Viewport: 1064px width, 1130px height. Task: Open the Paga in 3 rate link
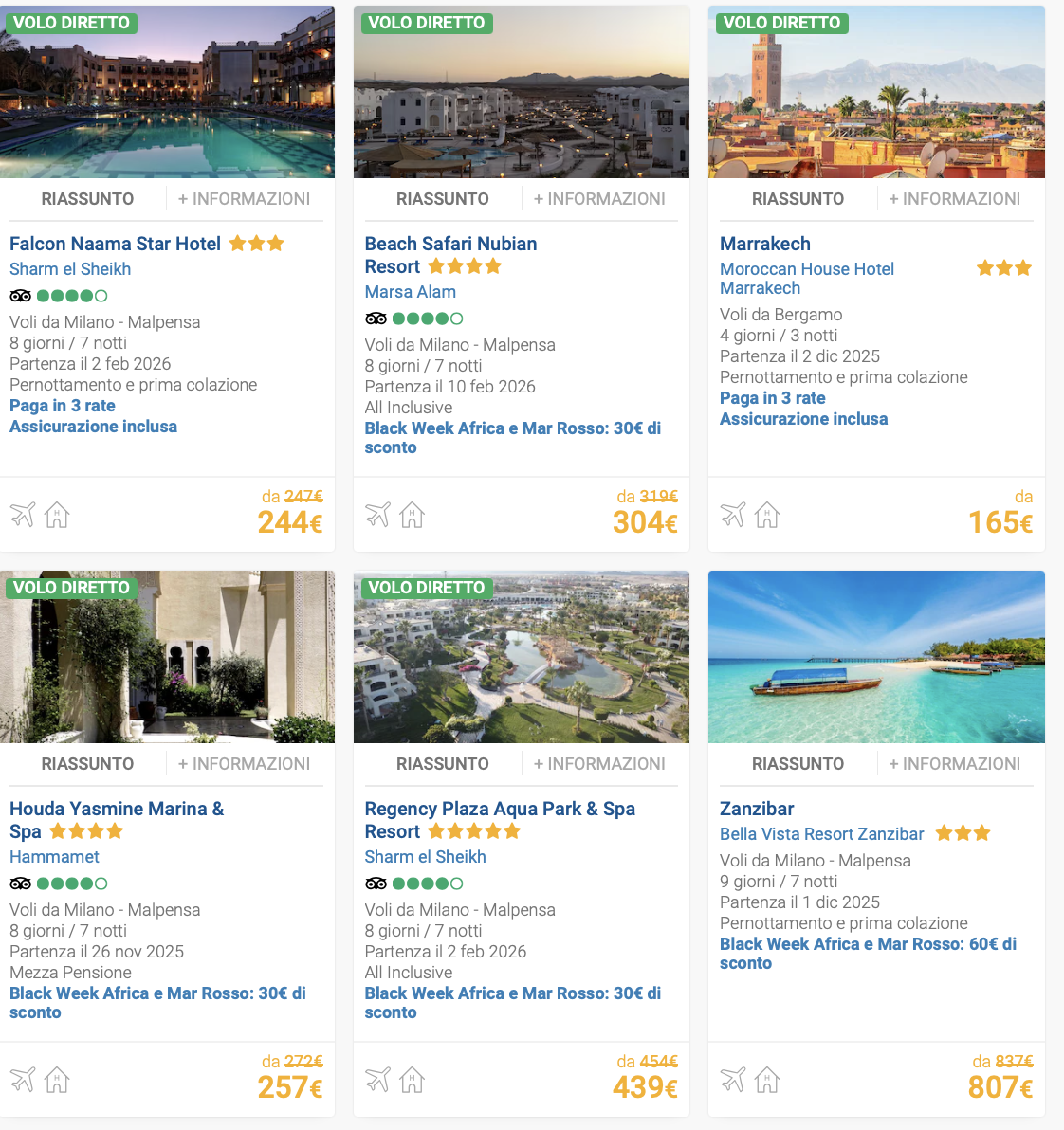tap(62, 405)
